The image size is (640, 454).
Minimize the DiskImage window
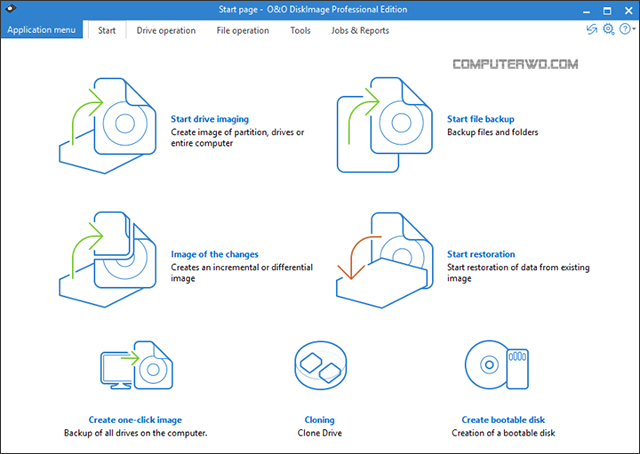coord(587,11)
